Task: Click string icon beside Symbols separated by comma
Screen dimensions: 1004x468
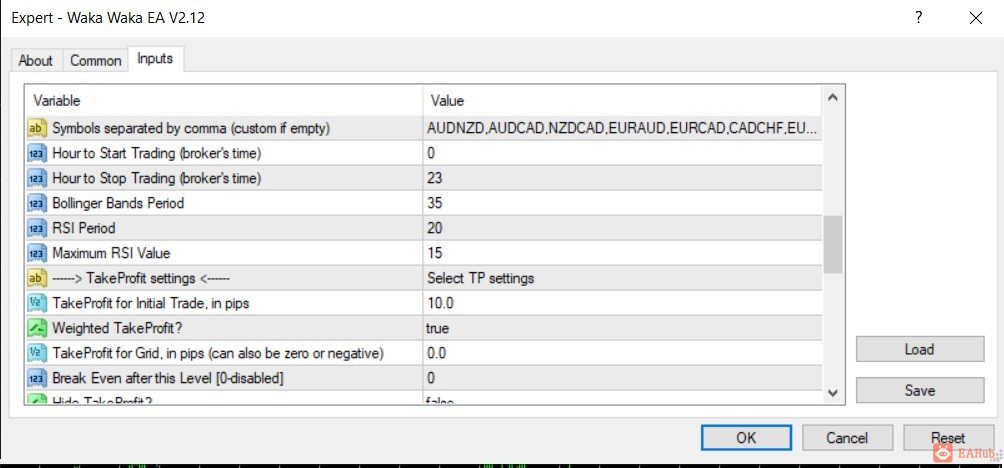Action: click(x=37, y=129)
